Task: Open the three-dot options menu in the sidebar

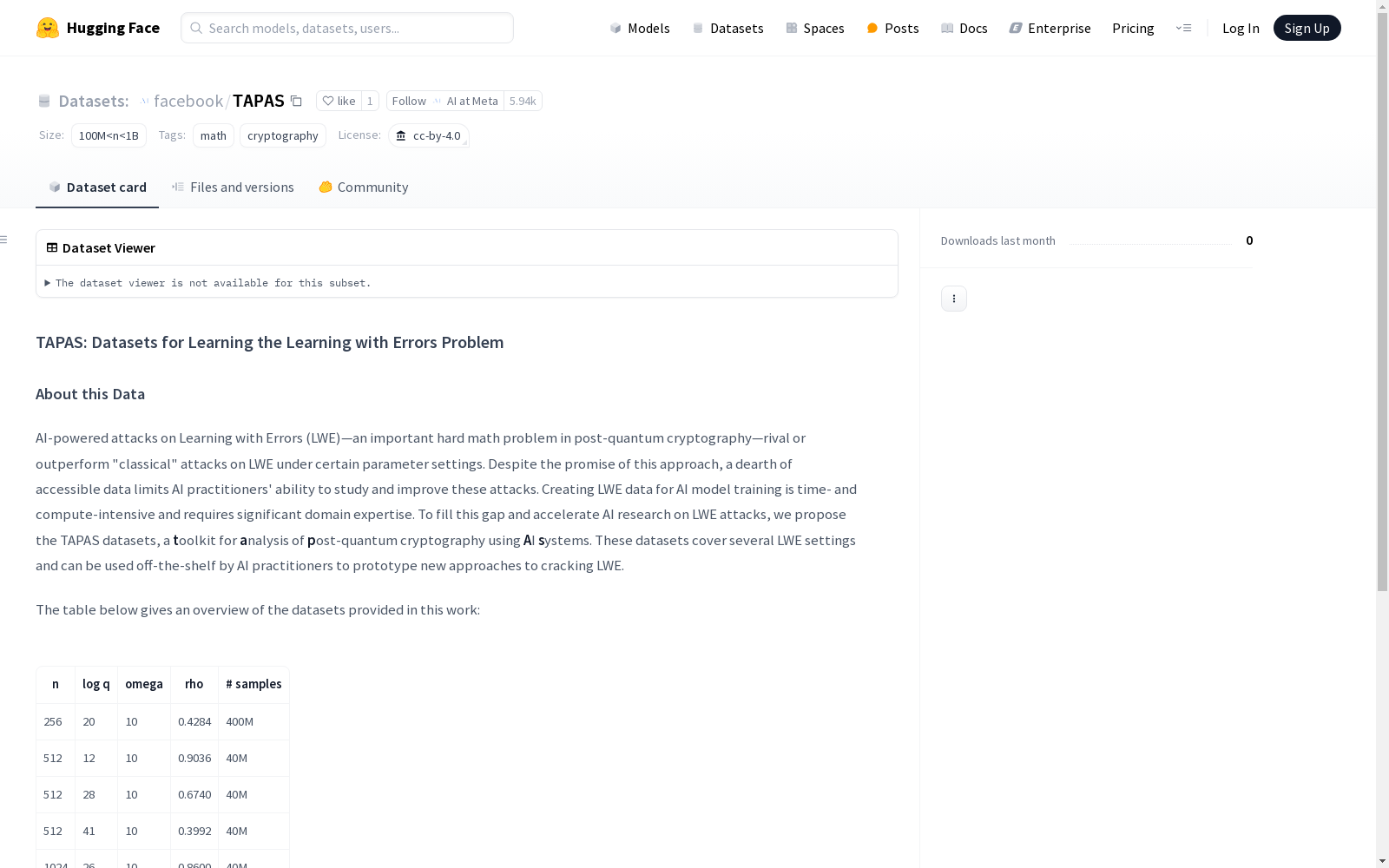Action: tap(953, 299)
